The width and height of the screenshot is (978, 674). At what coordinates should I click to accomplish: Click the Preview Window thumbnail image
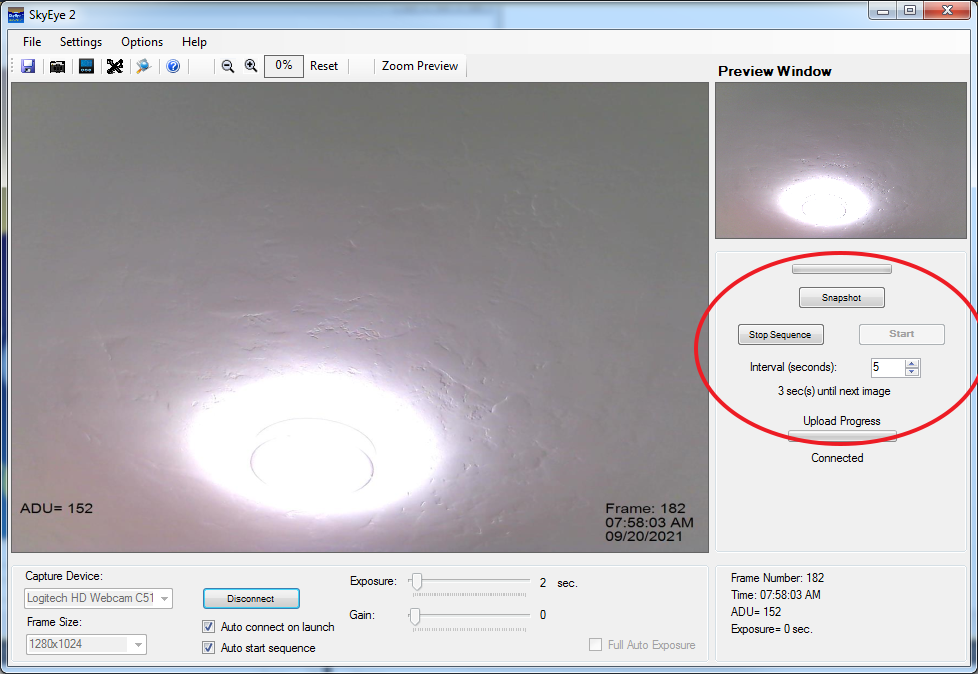click(x=841, y=160)
